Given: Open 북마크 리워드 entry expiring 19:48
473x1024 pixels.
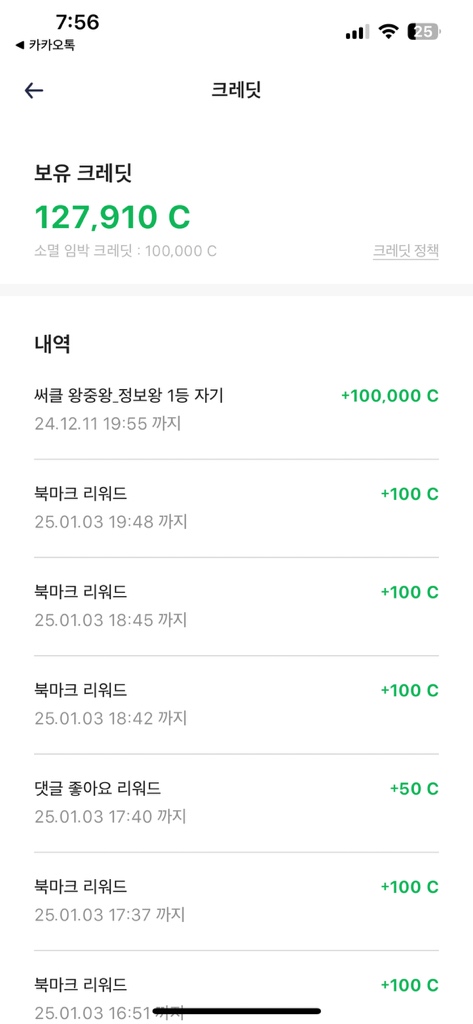Looking at the screenshot, I should click(236, 508).
